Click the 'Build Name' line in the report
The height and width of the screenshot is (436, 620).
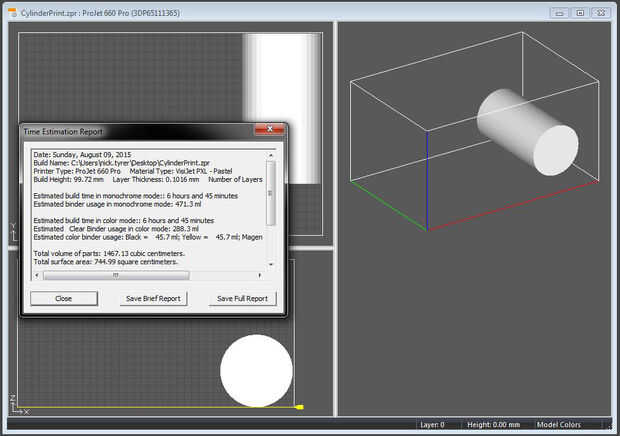click(x=121, y=163)
